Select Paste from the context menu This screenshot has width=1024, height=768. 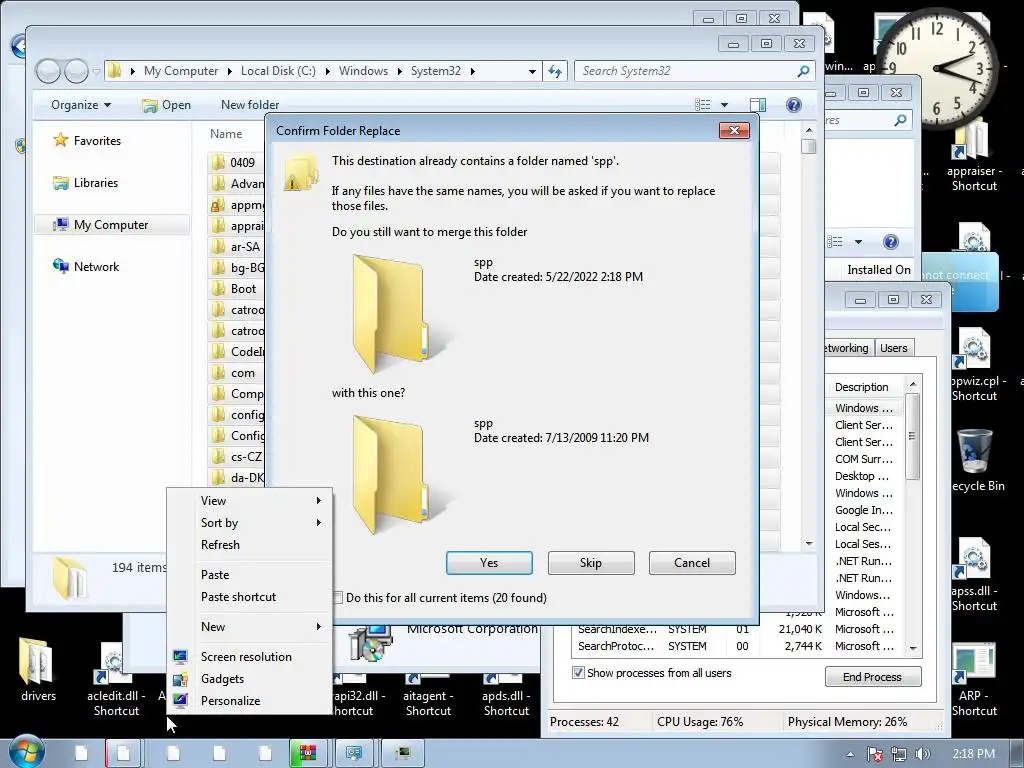pos(251,575)
